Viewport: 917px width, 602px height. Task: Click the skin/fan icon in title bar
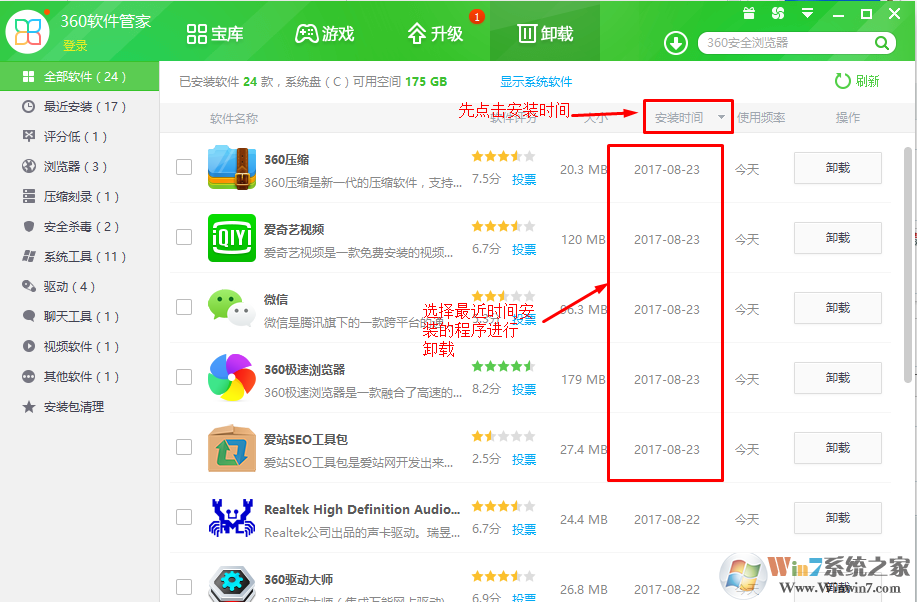click(778, 13)
